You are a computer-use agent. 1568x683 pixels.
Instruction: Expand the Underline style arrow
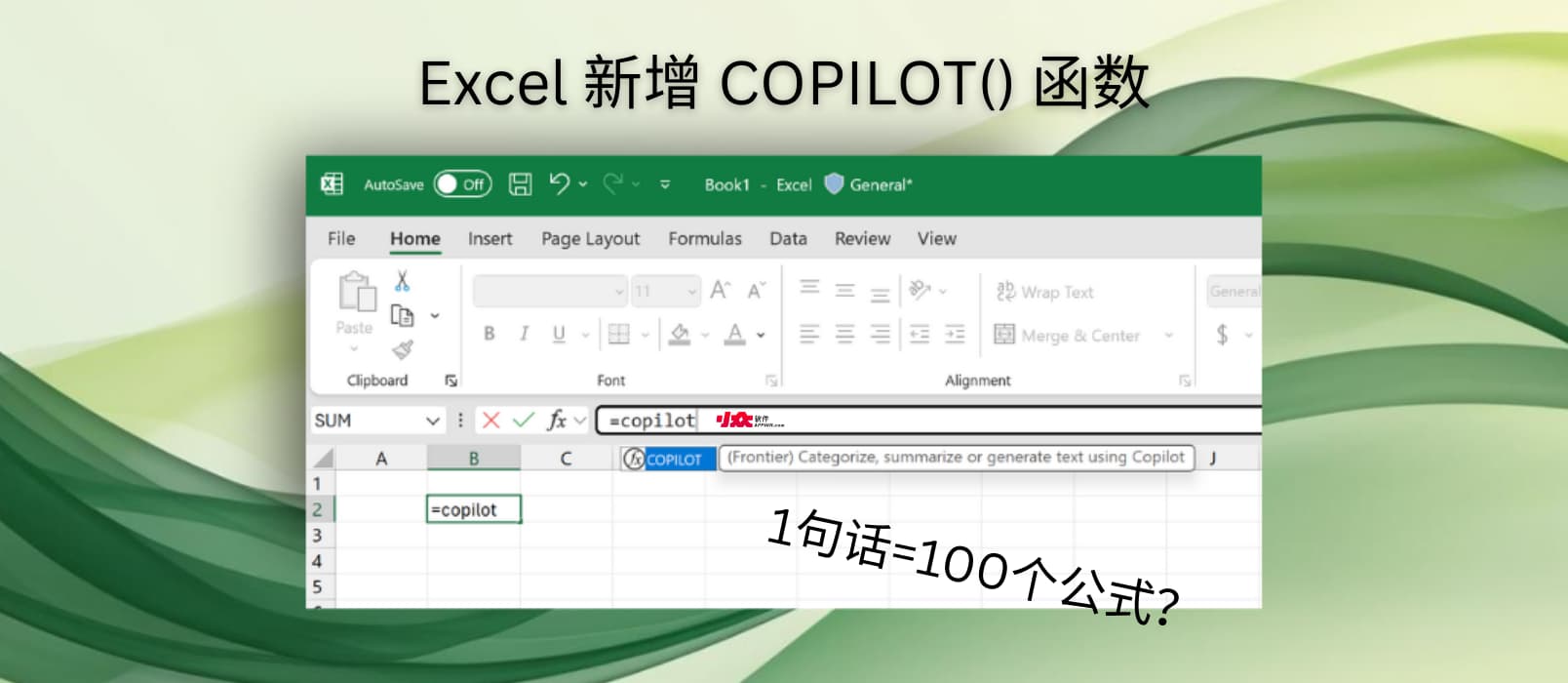click(x=585, y=335)
